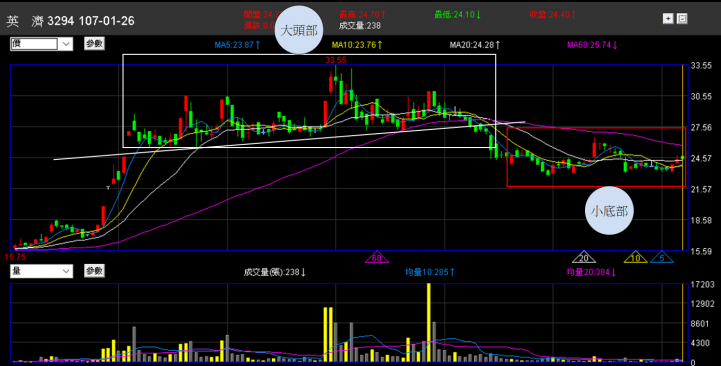
Task: Click the MA10:23.76 indicator label
Action: click(358, 45)
